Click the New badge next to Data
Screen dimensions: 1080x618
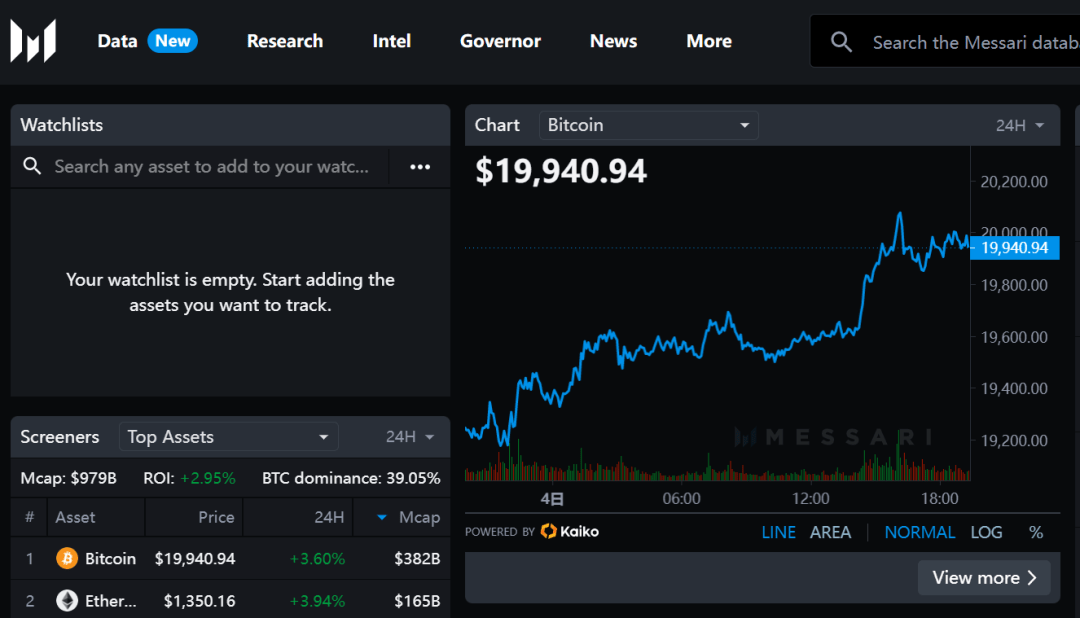click(172, 41)
